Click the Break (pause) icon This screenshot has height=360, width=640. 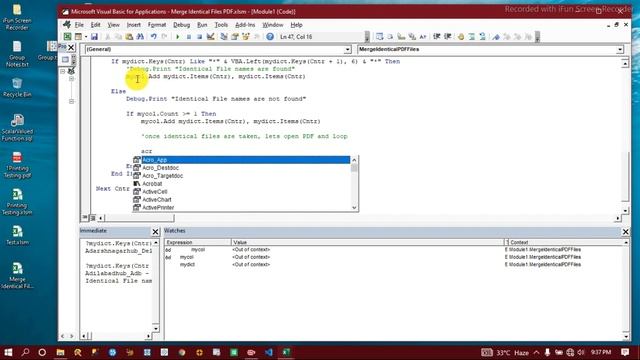pyautogui.click(x=189, y=37)
